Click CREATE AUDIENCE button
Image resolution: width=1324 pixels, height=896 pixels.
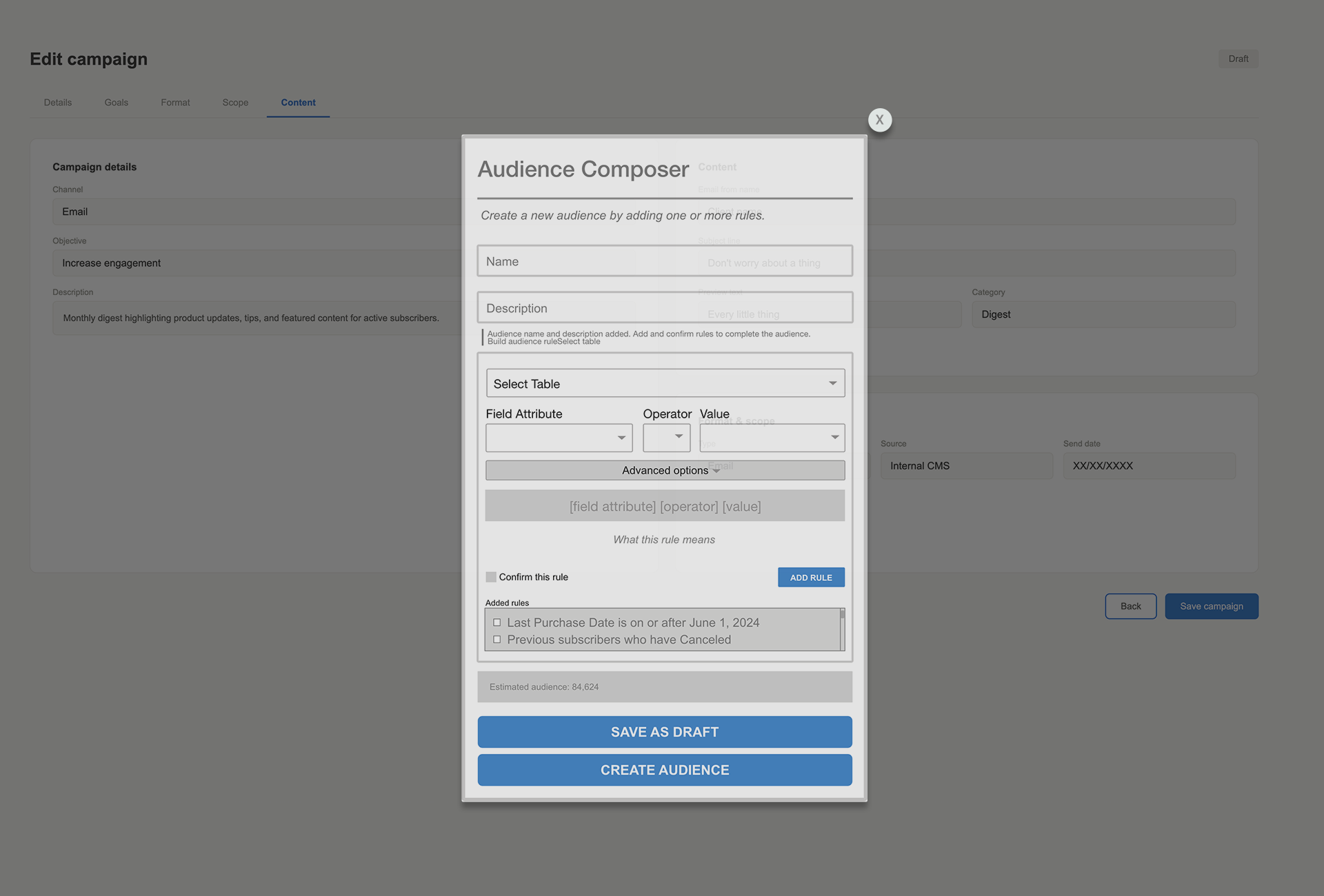point(665,770)
